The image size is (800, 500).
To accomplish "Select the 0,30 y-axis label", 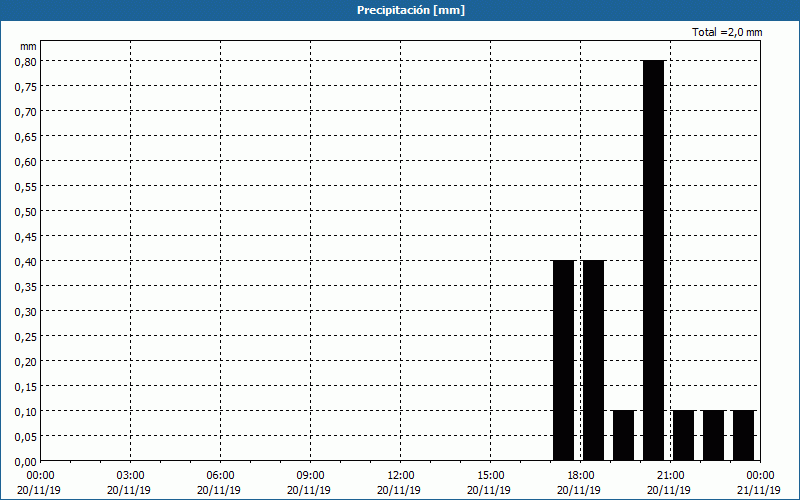I will [26, 312].
